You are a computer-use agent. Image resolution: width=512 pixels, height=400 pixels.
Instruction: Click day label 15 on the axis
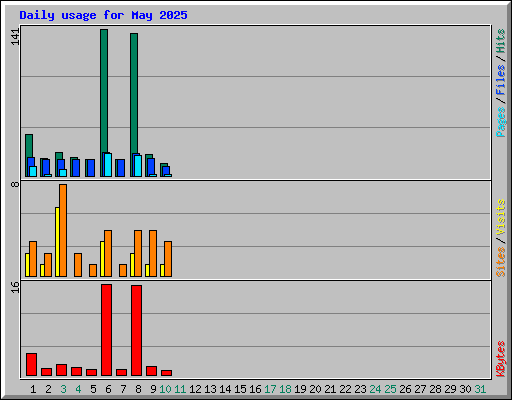coord(240,389)
